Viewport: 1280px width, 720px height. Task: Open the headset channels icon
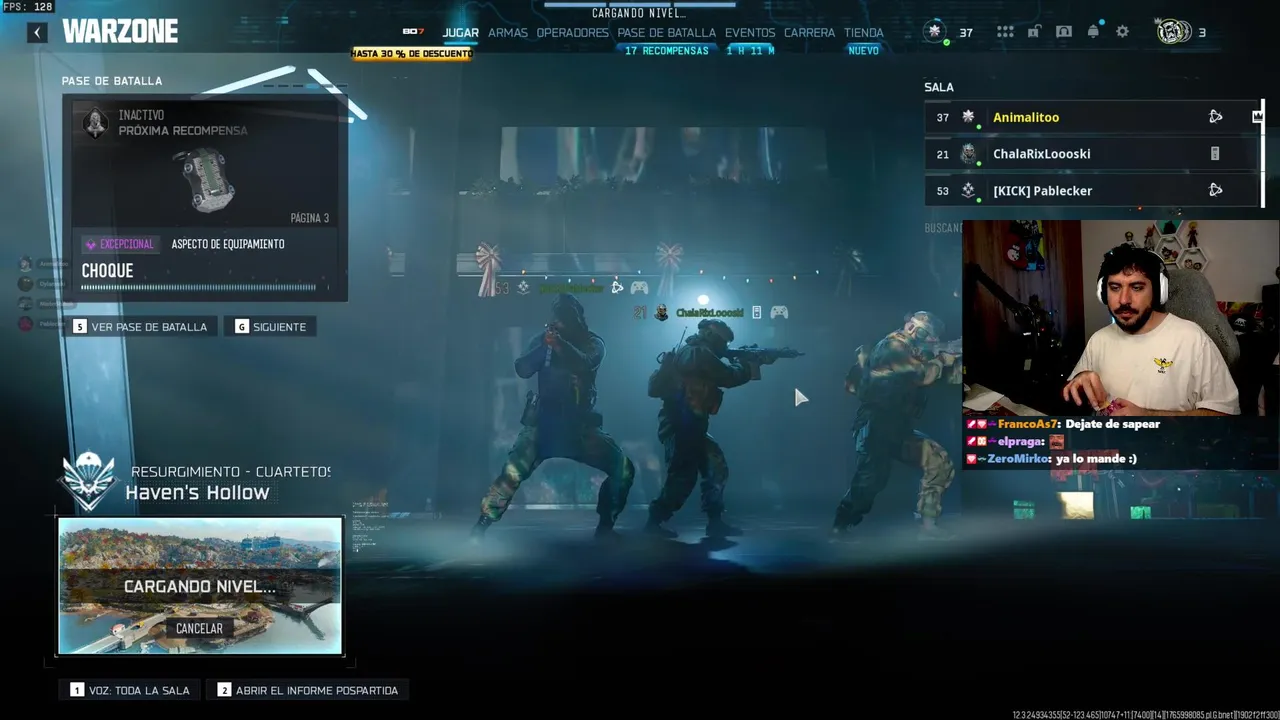[x=1064, y=32]
